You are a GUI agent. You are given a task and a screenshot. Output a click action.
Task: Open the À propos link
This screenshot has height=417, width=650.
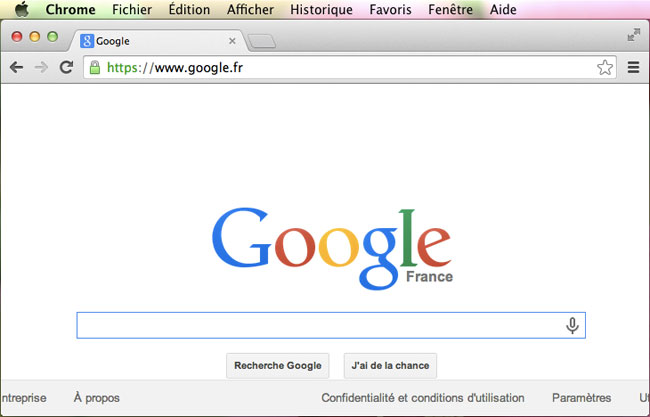pos(97,398)
